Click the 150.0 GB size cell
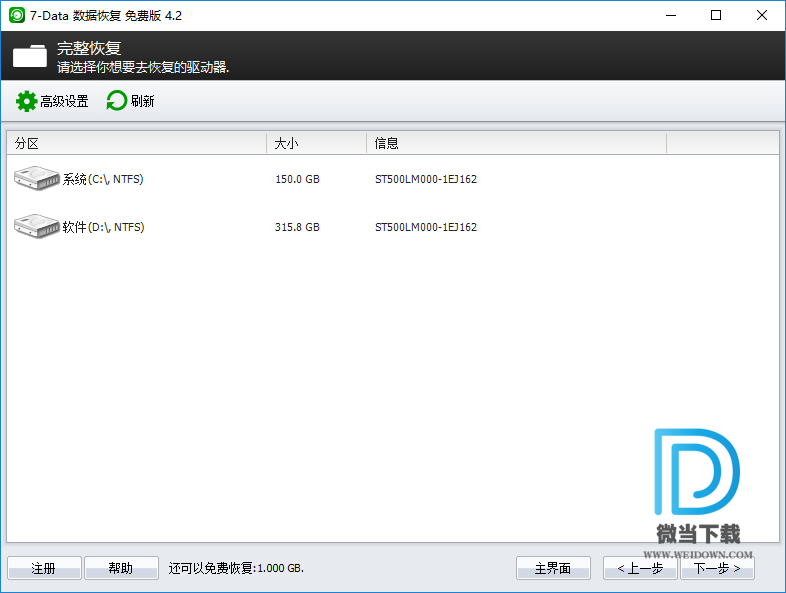Viewport: 786px width, 593px height. tap(297, 179)
